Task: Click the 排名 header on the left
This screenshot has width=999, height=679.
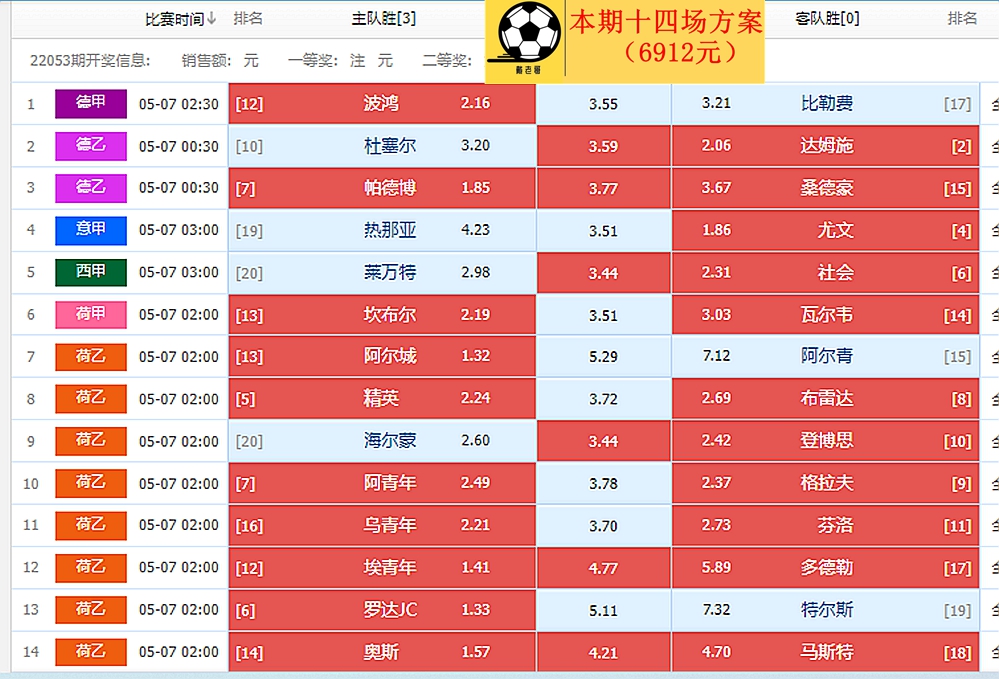Action: click(248, 19)
